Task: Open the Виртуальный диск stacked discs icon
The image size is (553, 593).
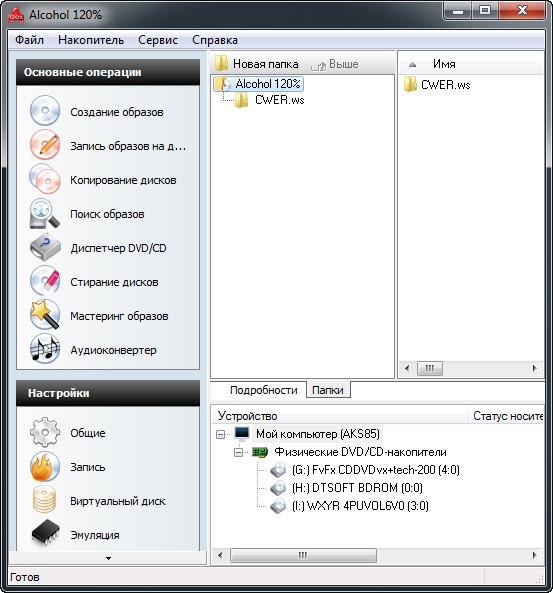Action: click(x=44, y=500)
